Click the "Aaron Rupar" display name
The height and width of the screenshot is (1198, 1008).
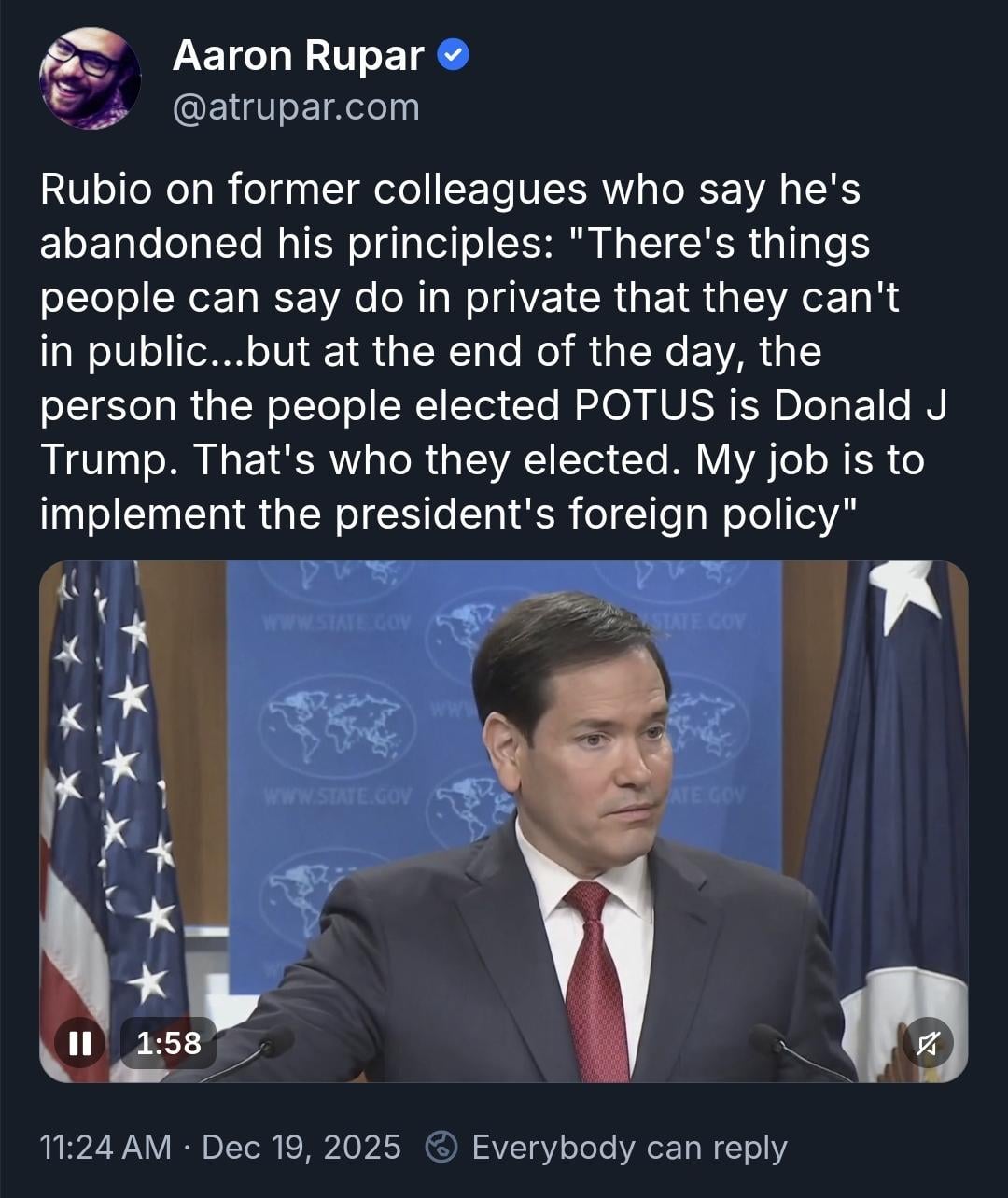(298, 56)
